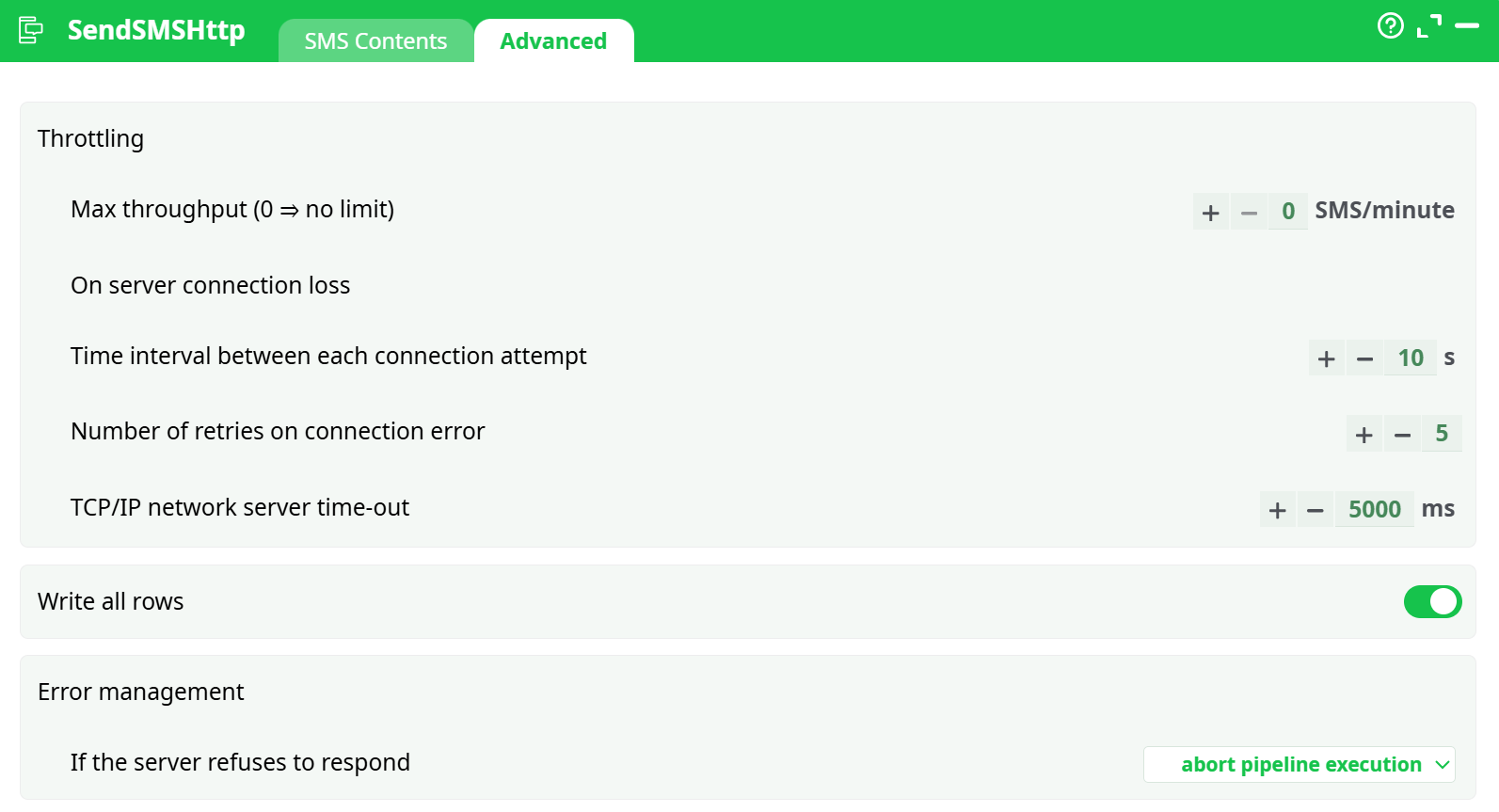
Task: Click the dropdown chevron for server refusal
Action: click(x=1443, y=765)
